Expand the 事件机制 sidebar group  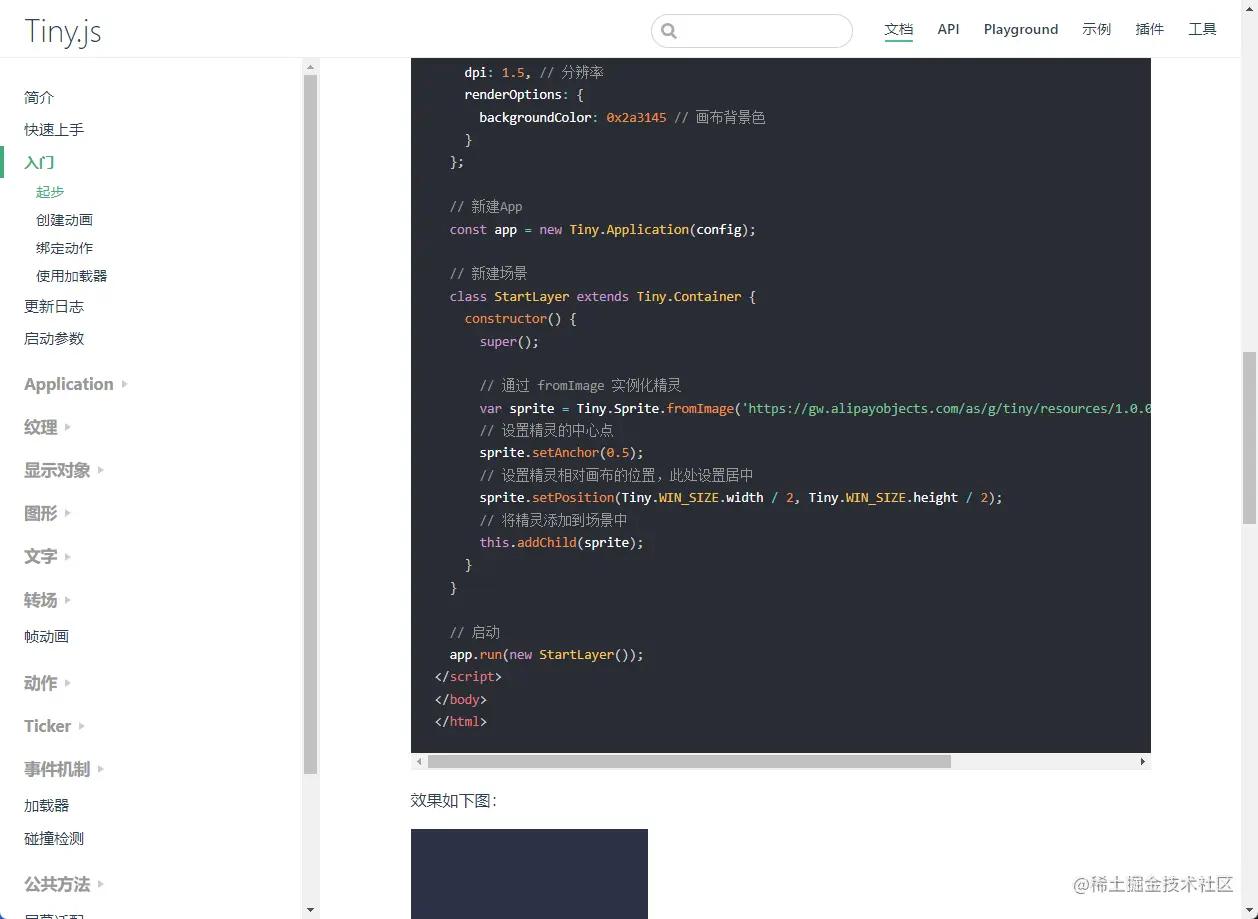64,769
